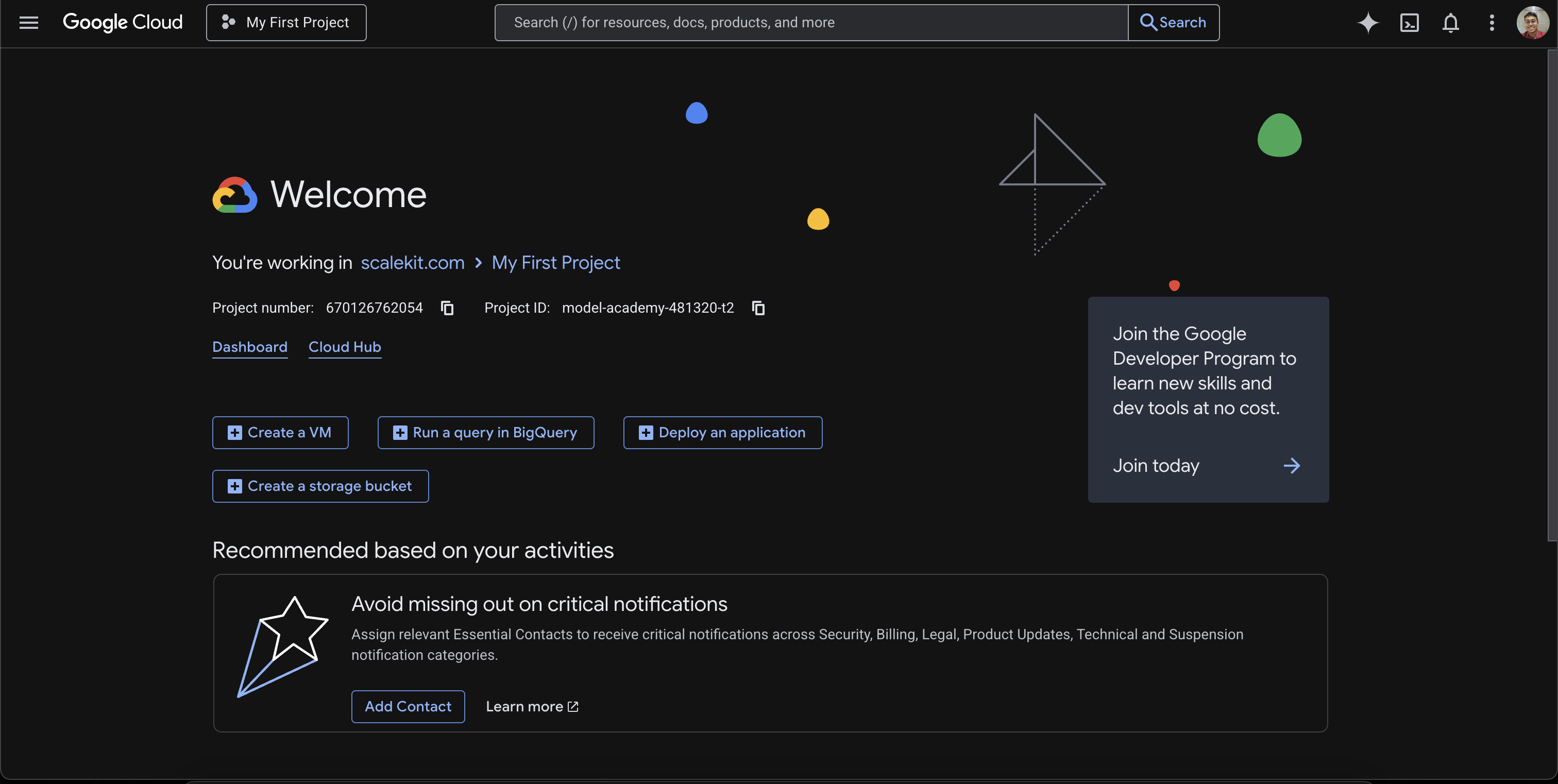1558x784 pixels.
Task: Open the three-dot overflow menu
Action: tap(1492, 22)
